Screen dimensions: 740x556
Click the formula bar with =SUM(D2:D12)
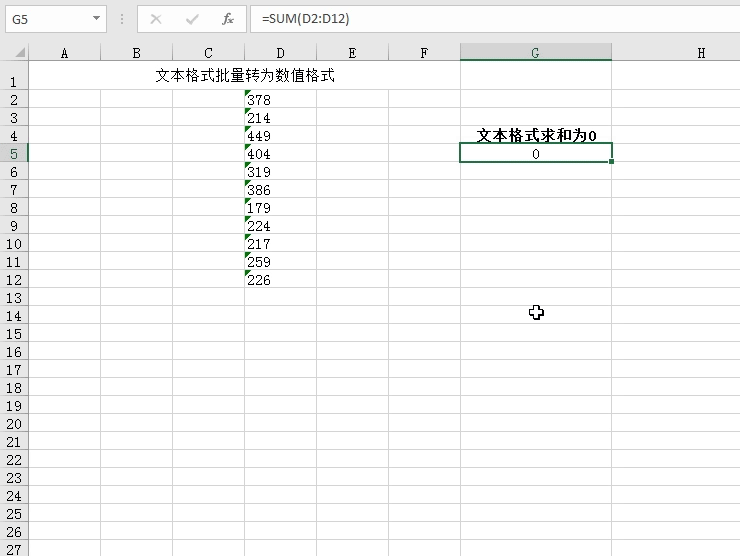pos(495,19)
